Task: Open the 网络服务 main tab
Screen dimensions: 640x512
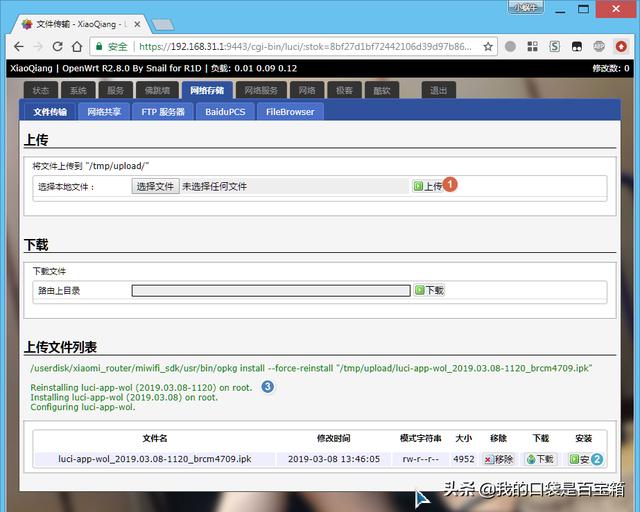Action: point(261,90)
